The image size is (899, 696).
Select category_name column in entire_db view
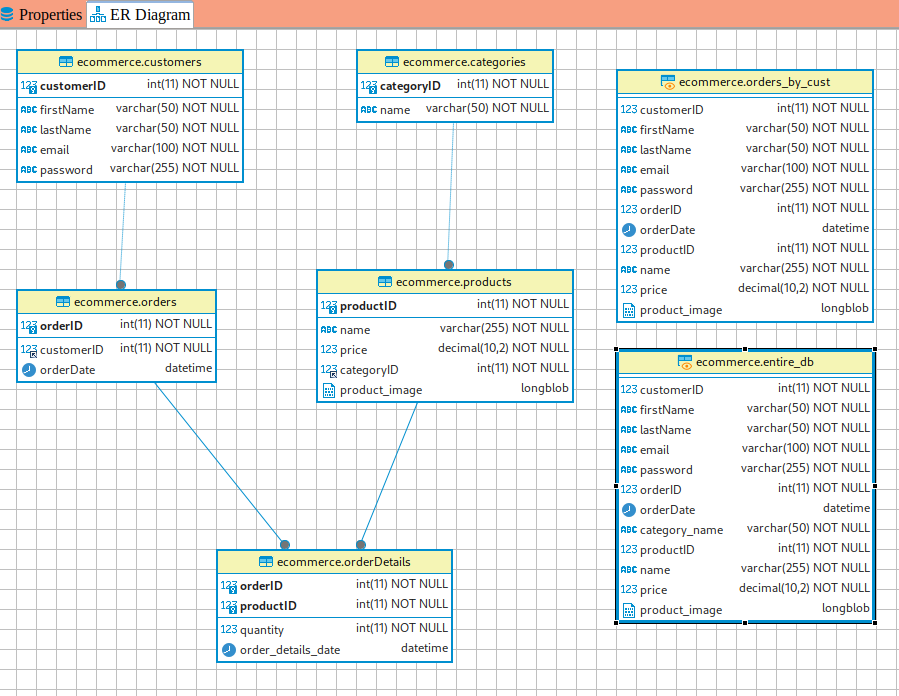(x=681, y=530)
